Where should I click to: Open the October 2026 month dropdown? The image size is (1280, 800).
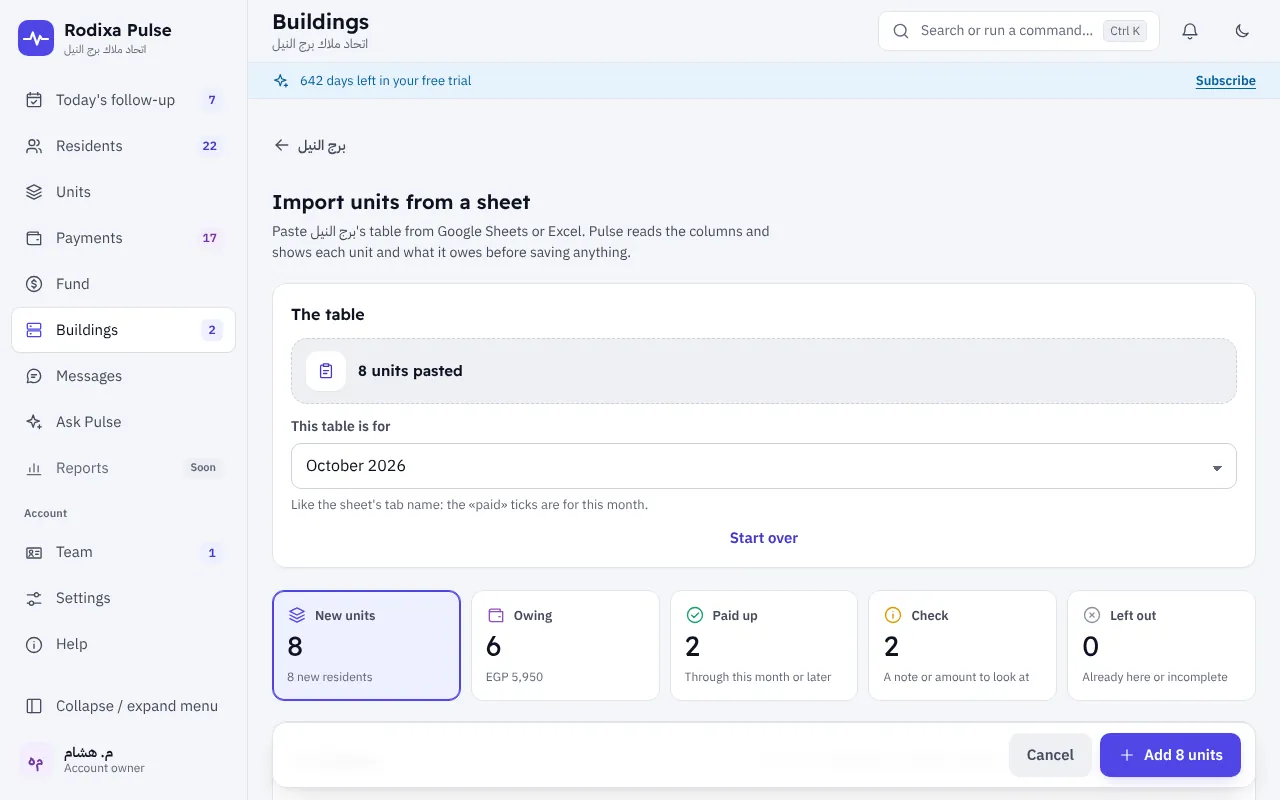tap(764, 466)
